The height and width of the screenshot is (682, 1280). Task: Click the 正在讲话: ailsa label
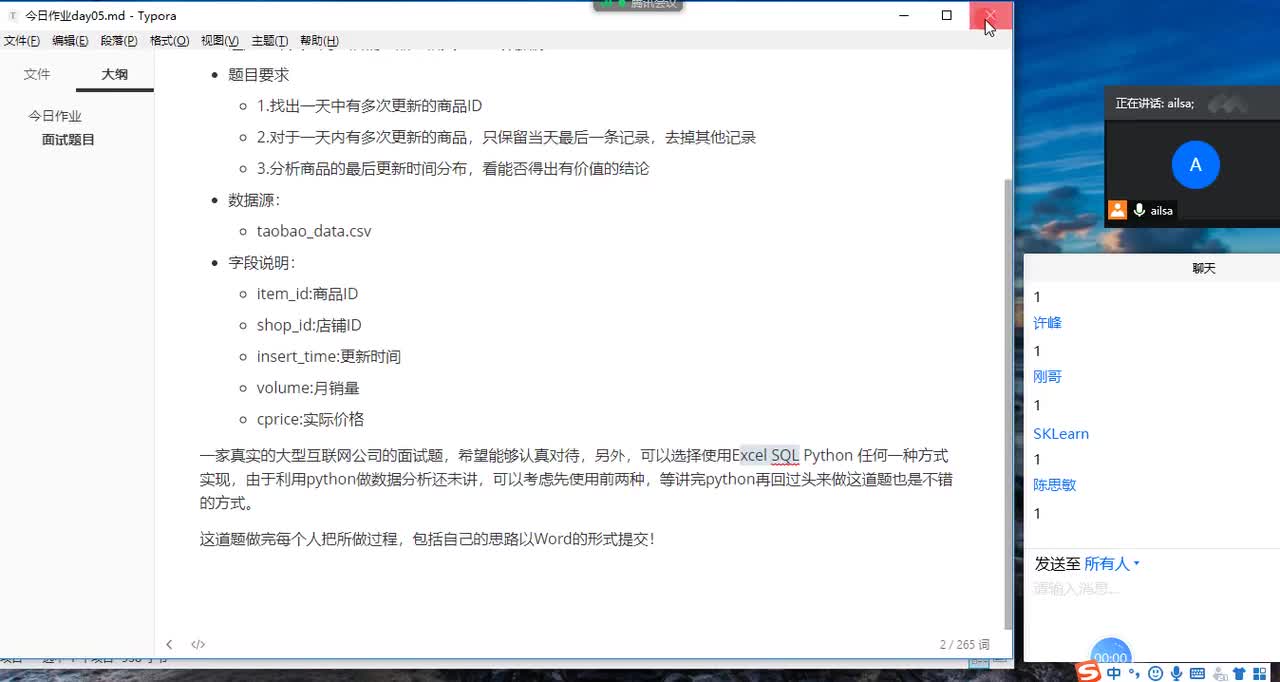[x=1155, y=103]
